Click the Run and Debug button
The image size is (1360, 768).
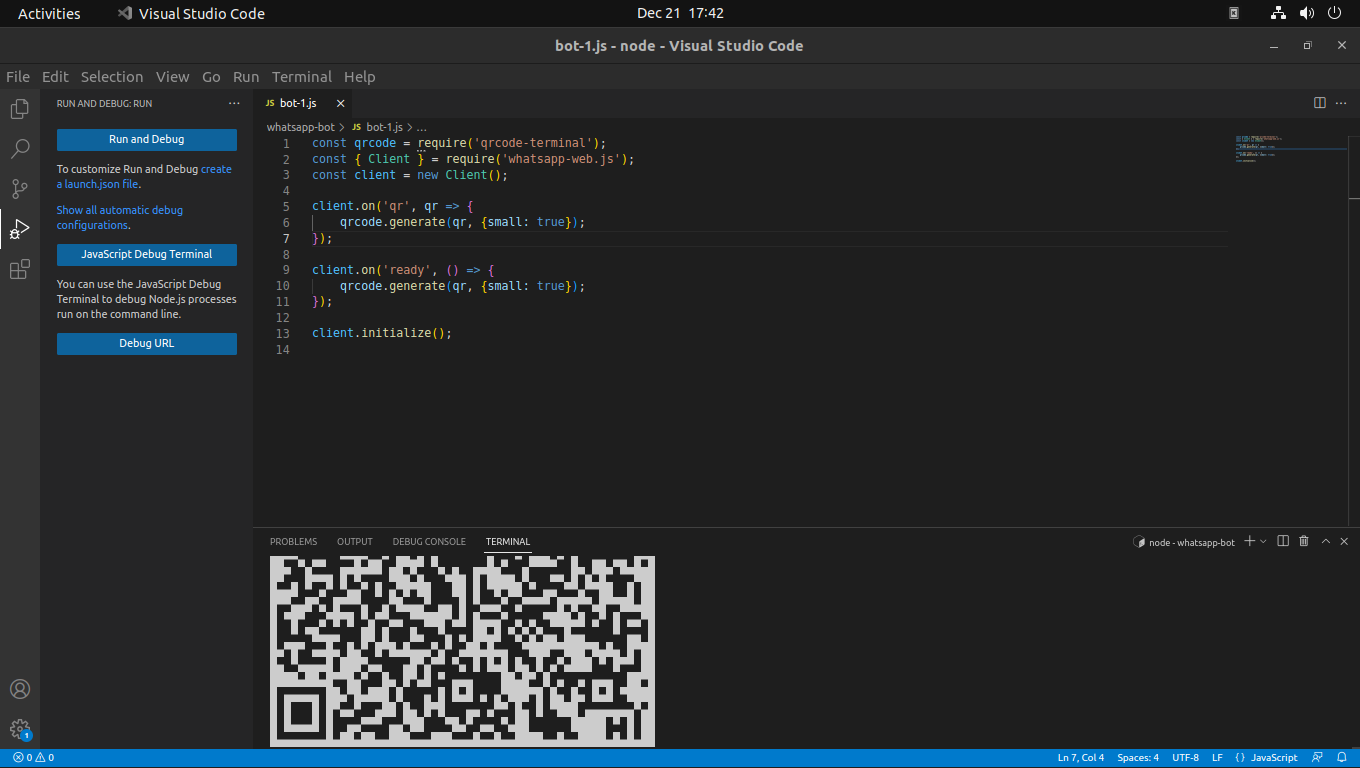click(x=146, y=139)
